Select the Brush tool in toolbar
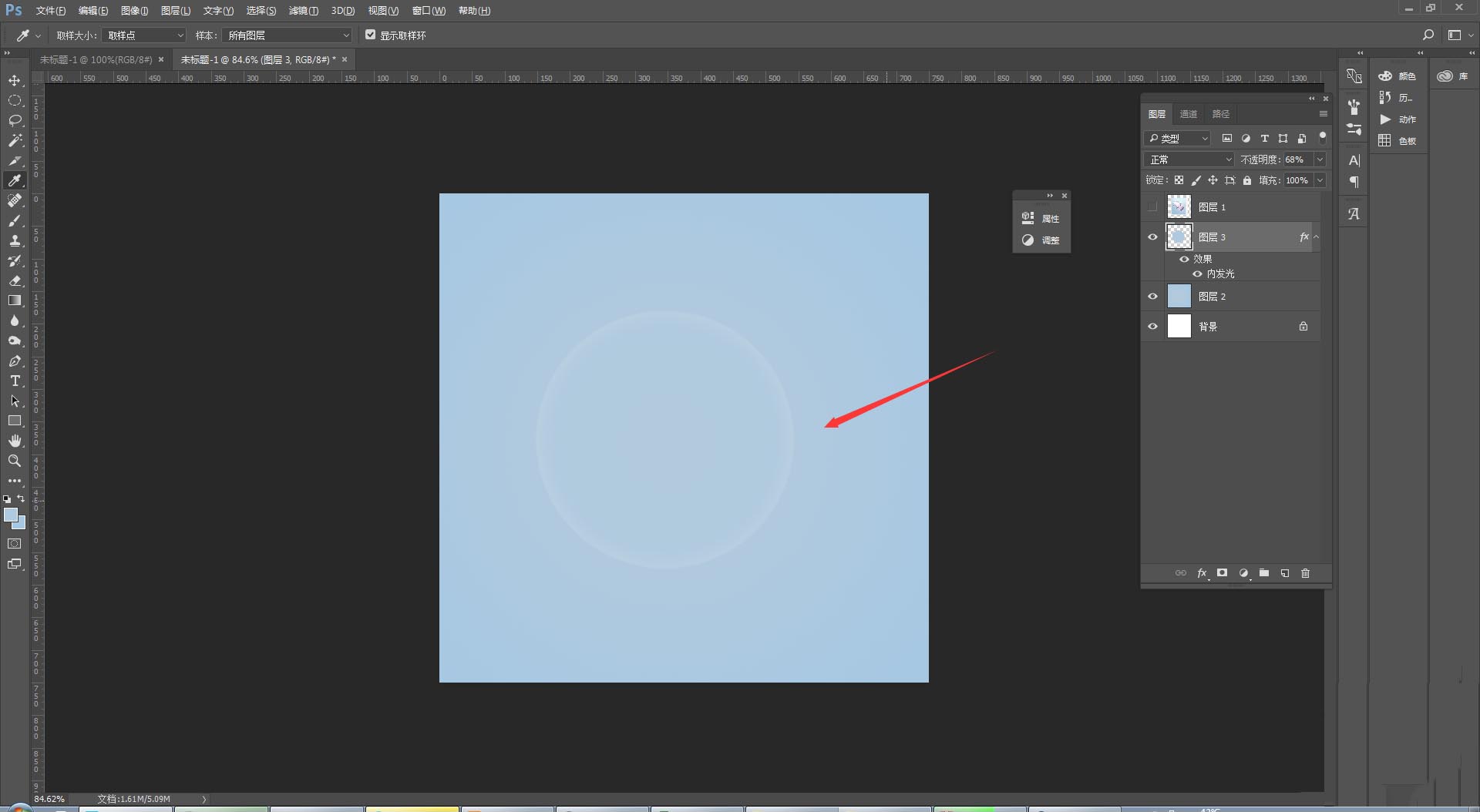Screen dimensions: 1480x812 tap(15, 220)
